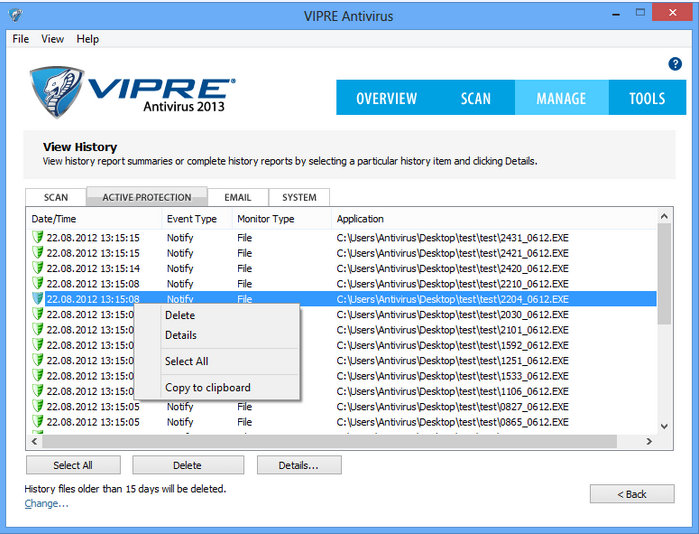Choose Delete from the context menu
The height and width of the screenshot is (534, 699).
pyautogui.click(x=217, y=315)
